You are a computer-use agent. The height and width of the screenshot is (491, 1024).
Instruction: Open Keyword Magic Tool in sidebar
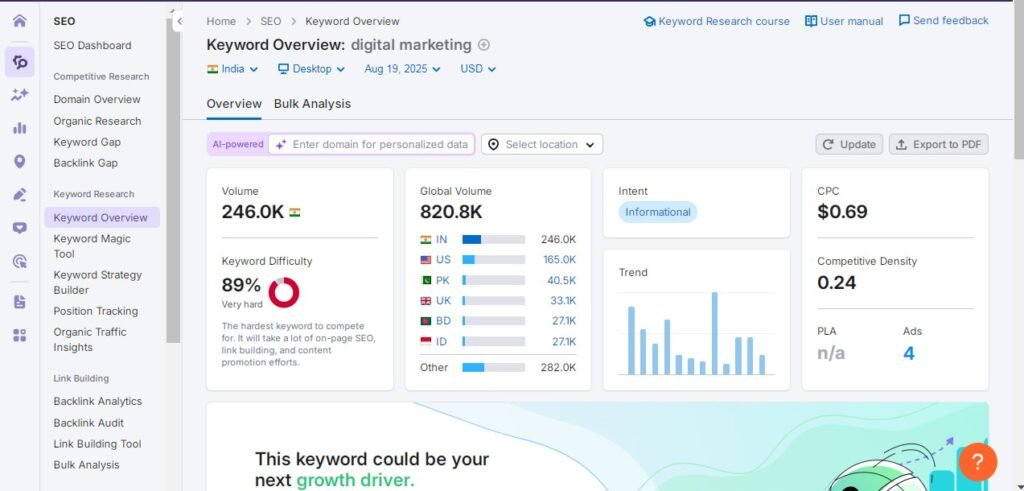pyautogui.click(x=92, y=246)
